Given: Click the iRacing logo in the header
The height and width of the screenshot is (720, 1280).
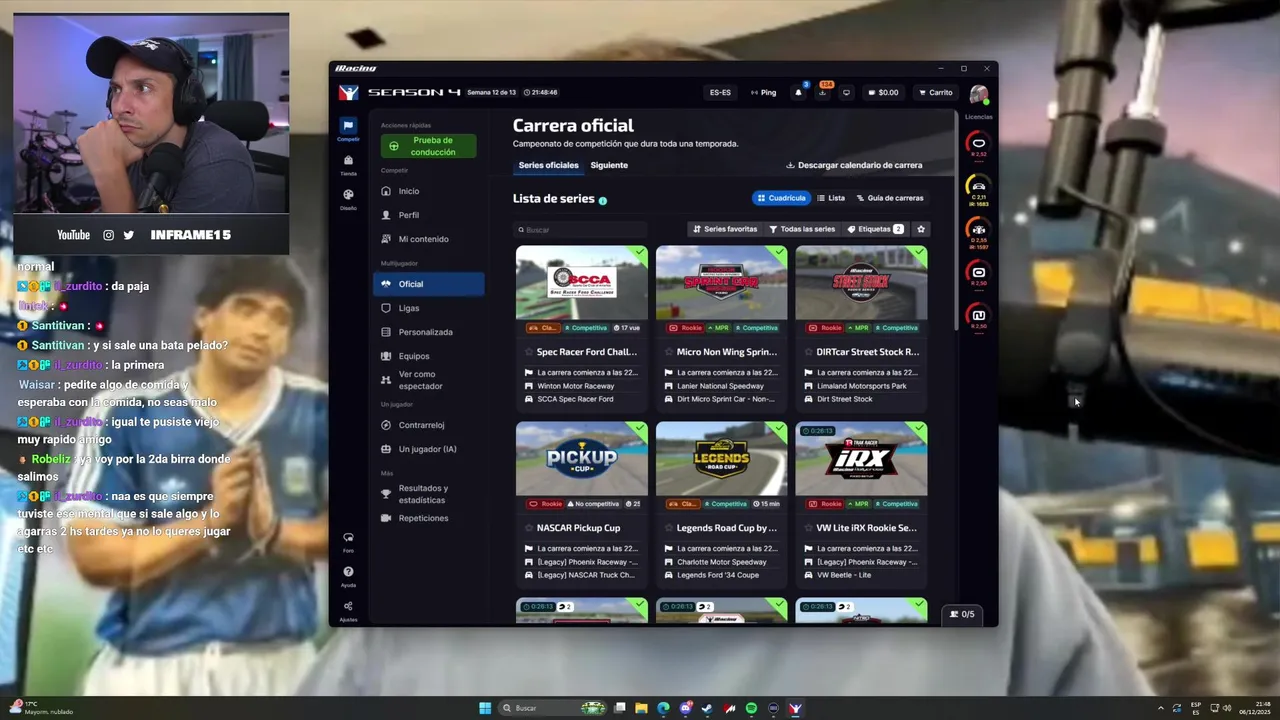Looking at the screenshot, I should tap(348, 92).
